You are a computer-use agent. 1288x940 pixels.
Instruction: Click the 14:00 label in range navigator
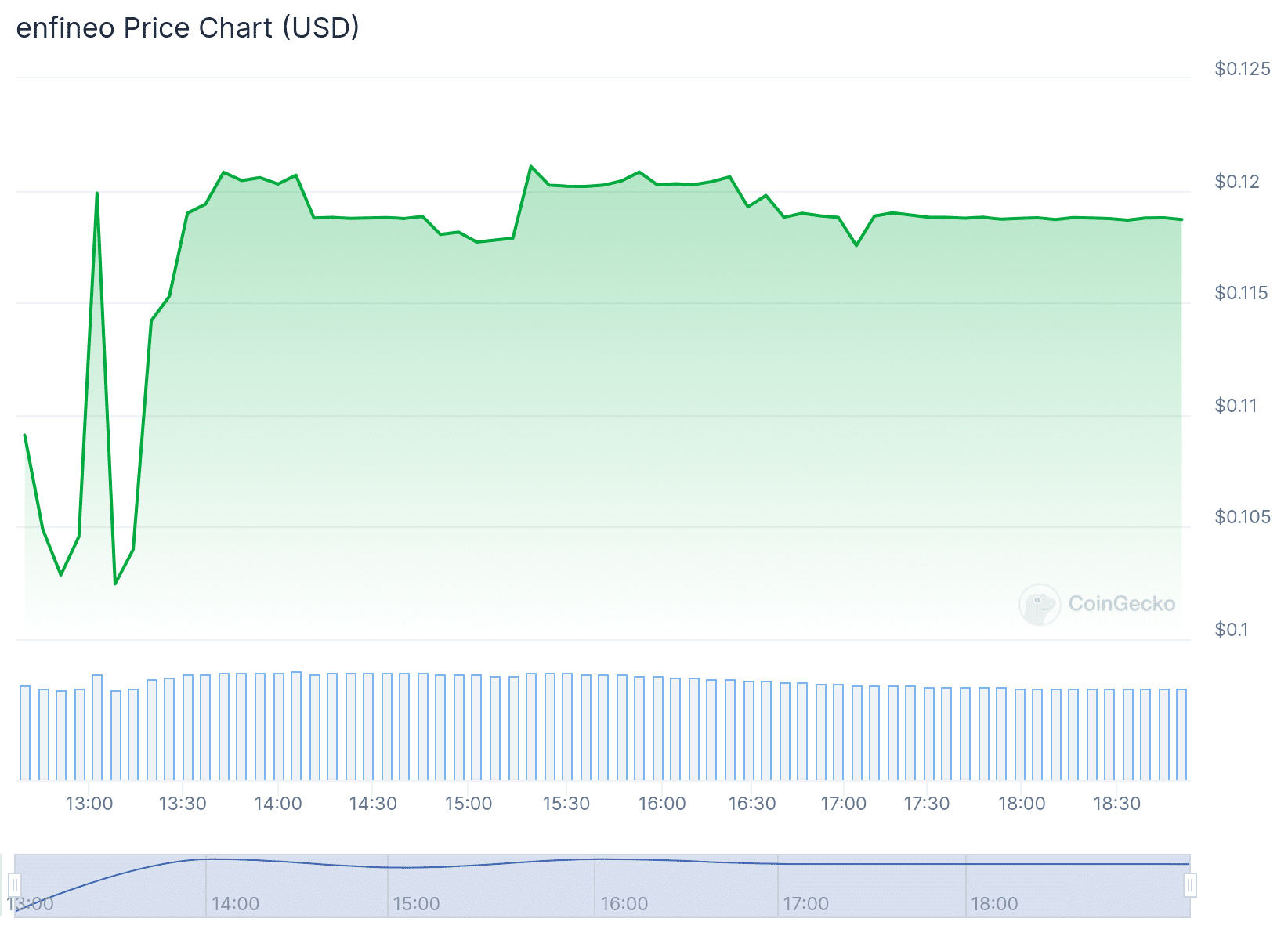(x=235, y=904)
